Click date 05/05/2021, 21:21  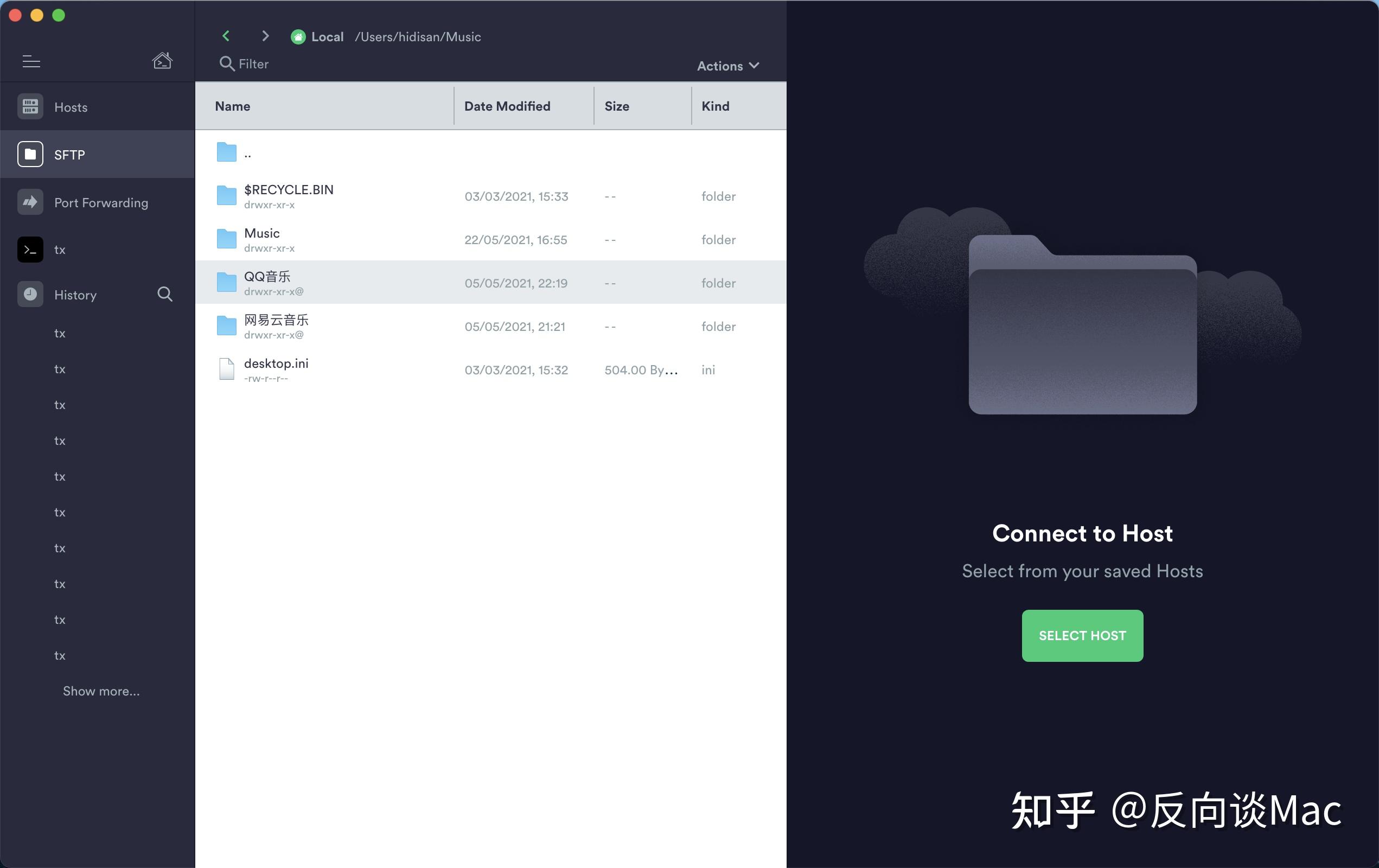pos(515,327)
